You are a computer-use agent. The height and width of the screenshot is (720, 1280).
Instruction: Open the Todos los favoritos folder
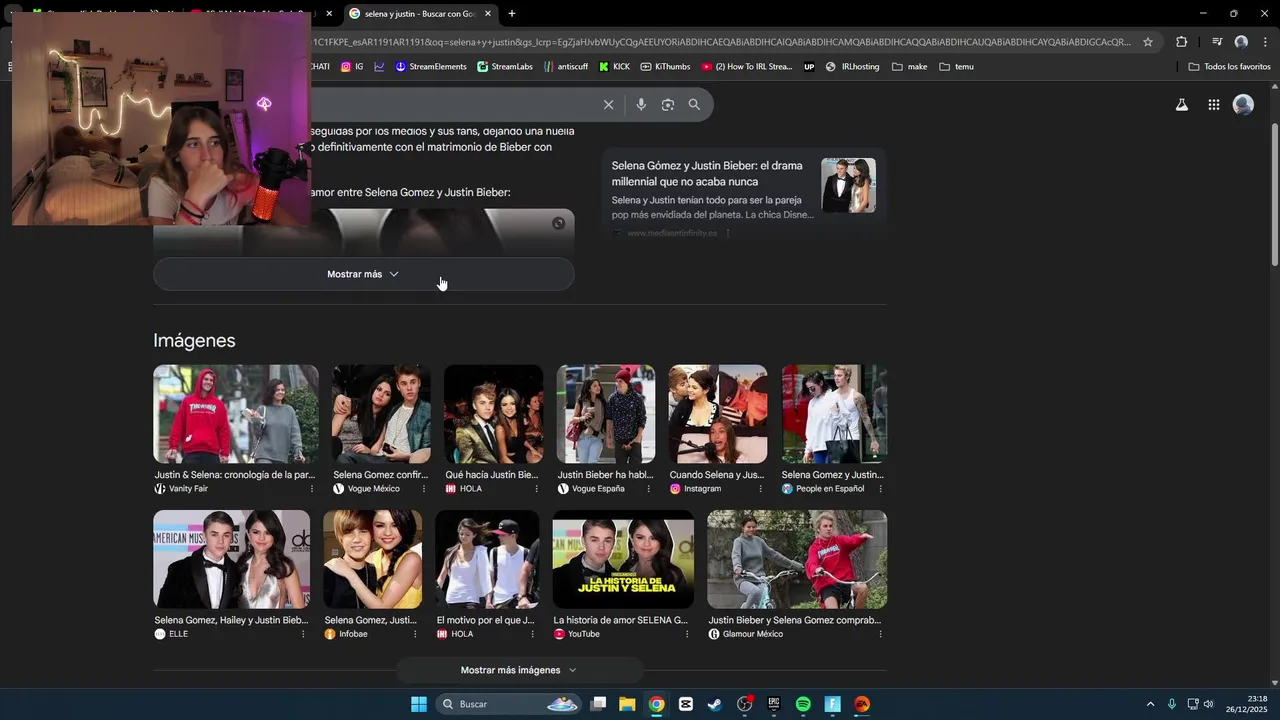(x=1229, y=67)
